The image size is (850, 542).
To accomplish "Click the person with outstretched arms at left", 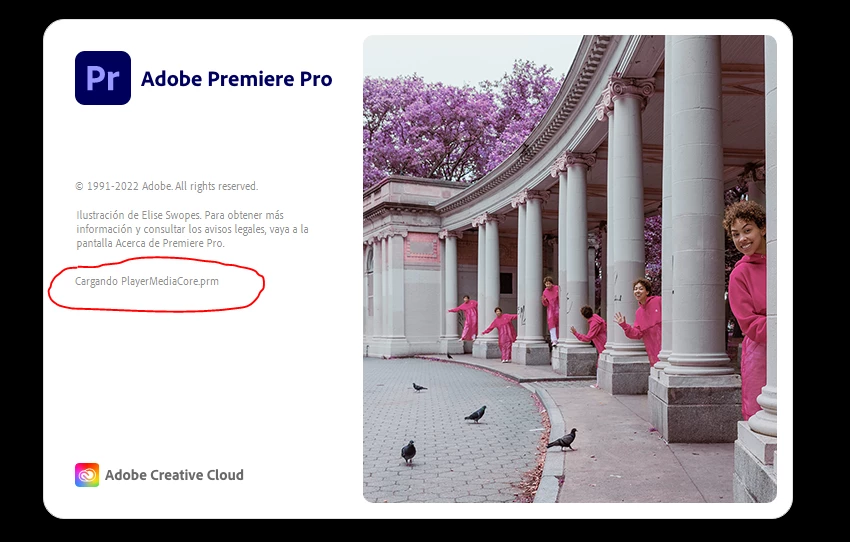I will point(465,318).
